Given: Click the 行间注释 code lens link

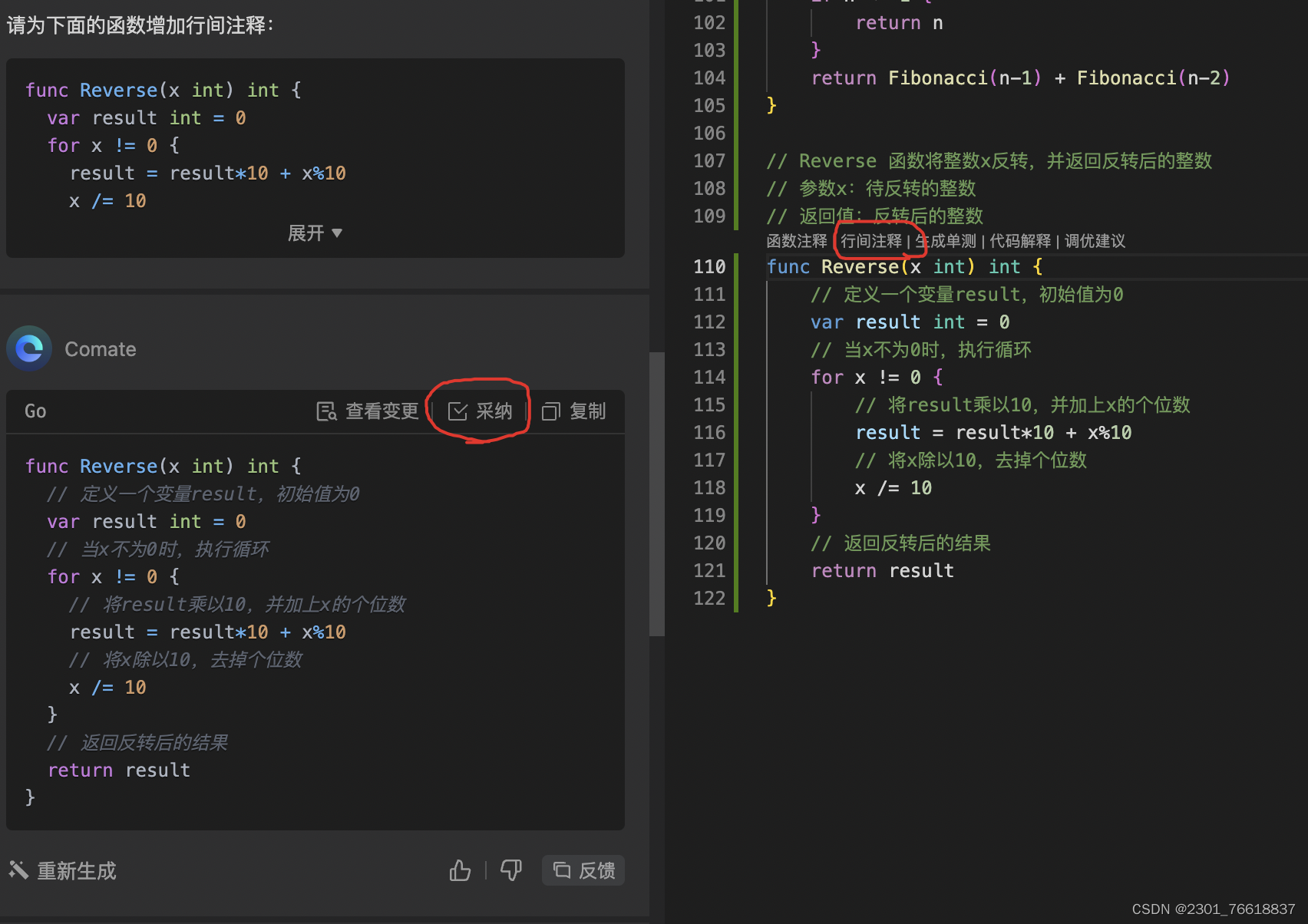Looking at the screenshot, I should [x=871, y=241].
